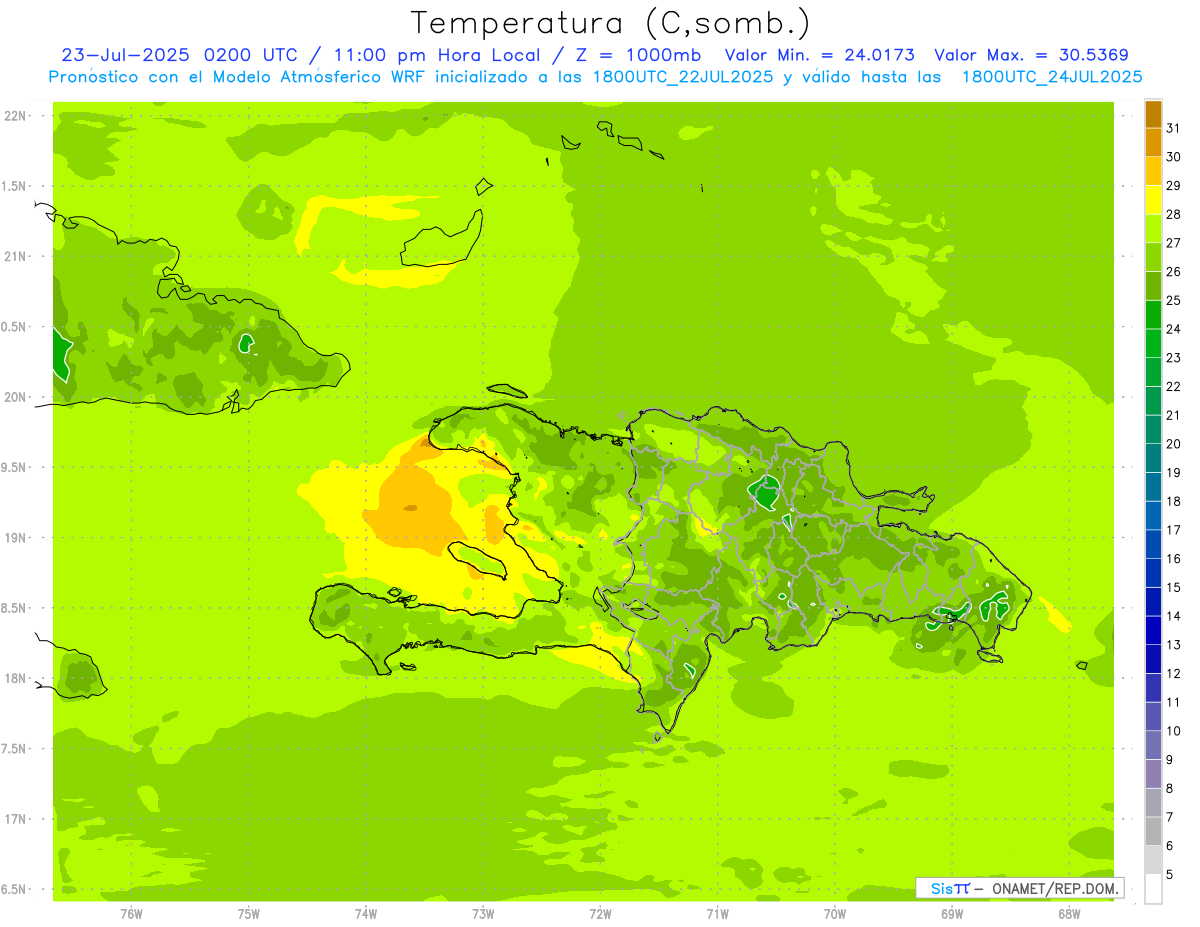
Task: Click the legend value label '31'
Action: pos(1174,128)
